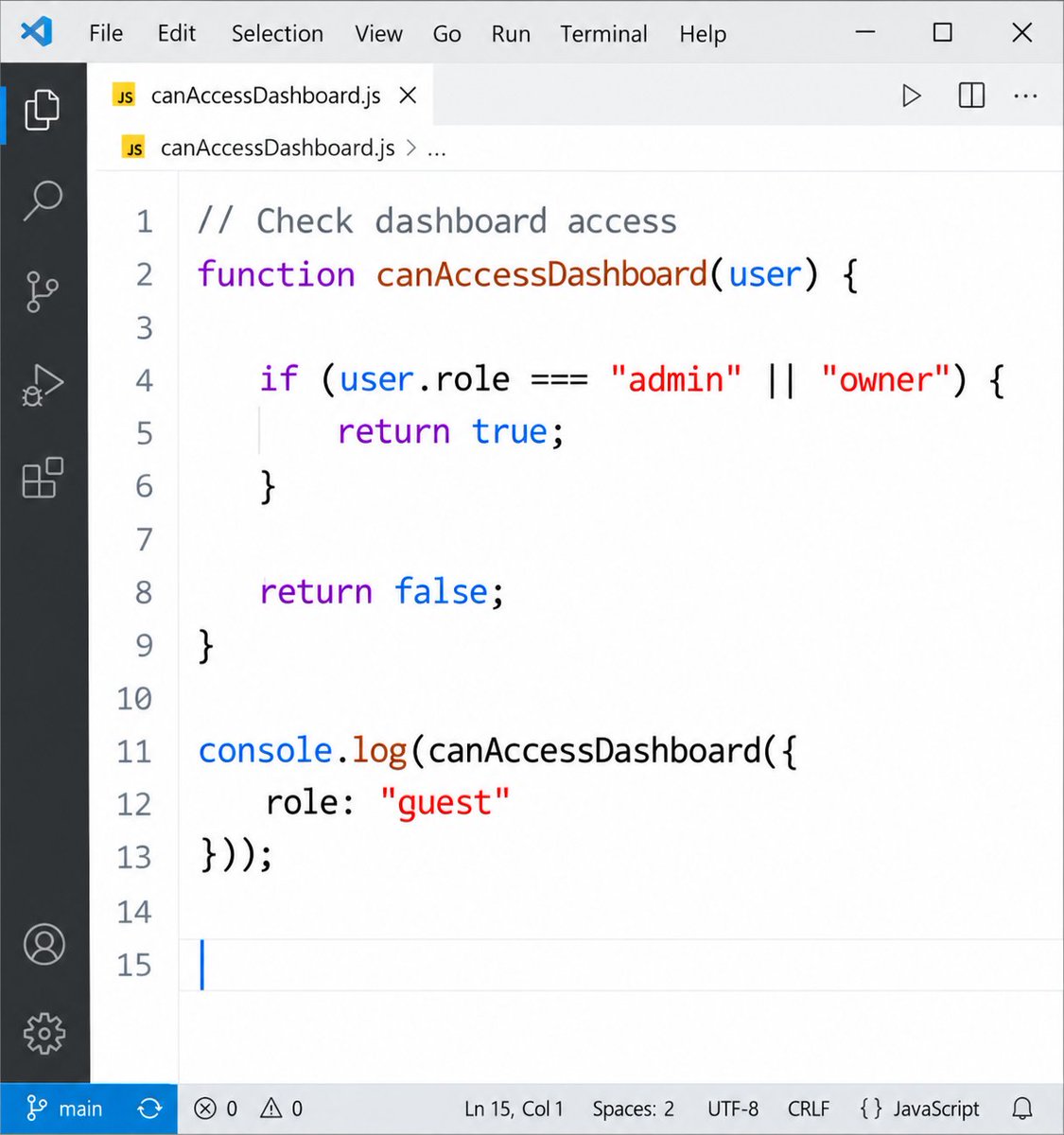Image resolution: width=1064 pixels, height=1135 pixels.
Task: Click the word false on line 8
Action: coord(441,592)
